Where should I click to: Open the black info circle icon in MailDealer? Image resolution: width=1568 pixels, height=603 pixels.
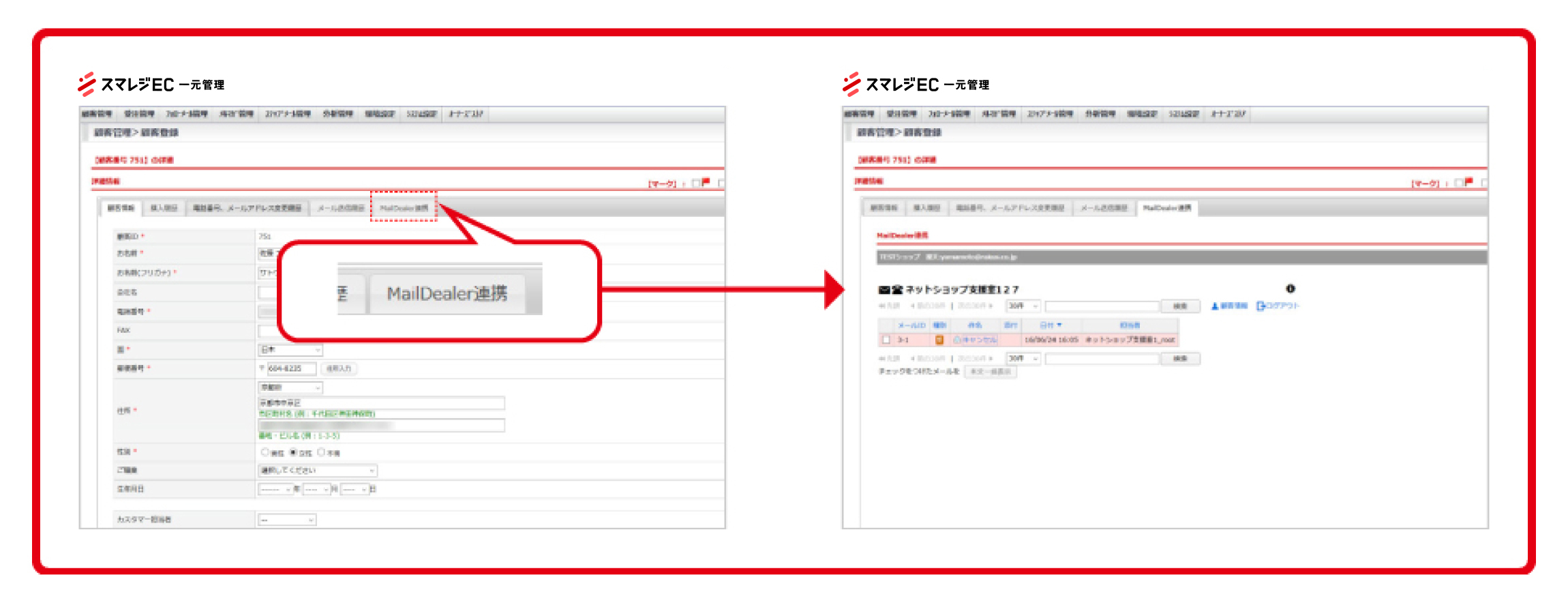[x=1291, y=289]
